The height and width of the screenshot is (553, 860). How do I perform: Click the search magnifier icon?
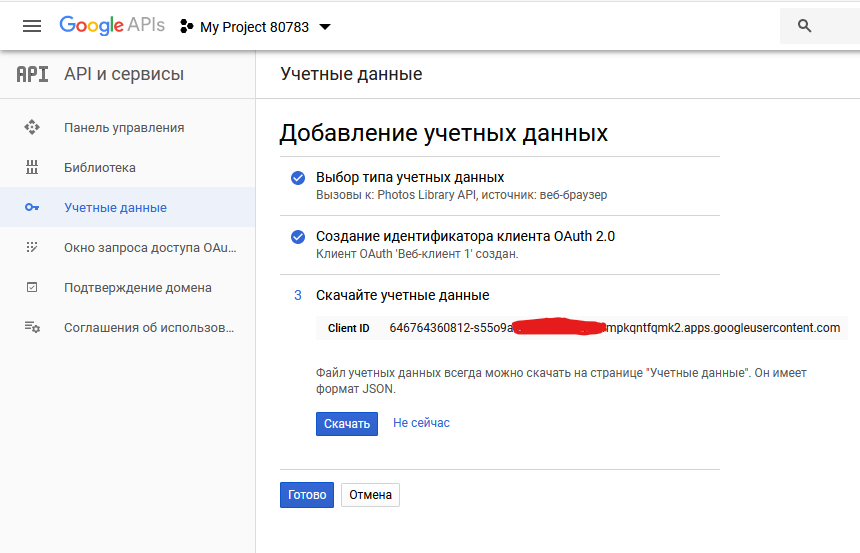pyautogui.click(x=804, y=26)
